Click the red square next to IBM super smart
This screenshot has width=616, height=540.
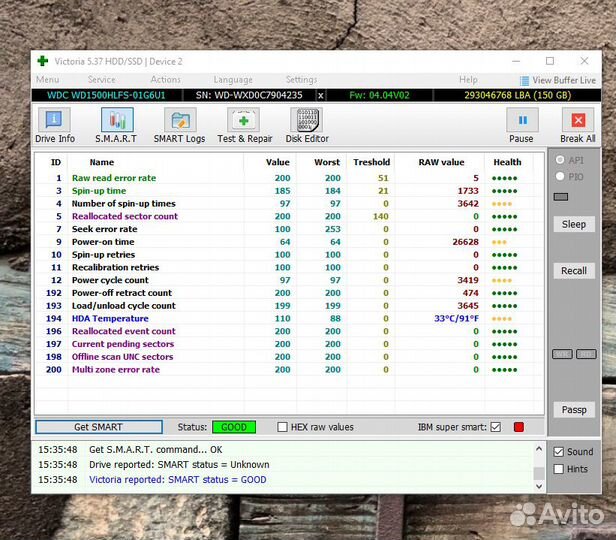click(x=519, y=427)
